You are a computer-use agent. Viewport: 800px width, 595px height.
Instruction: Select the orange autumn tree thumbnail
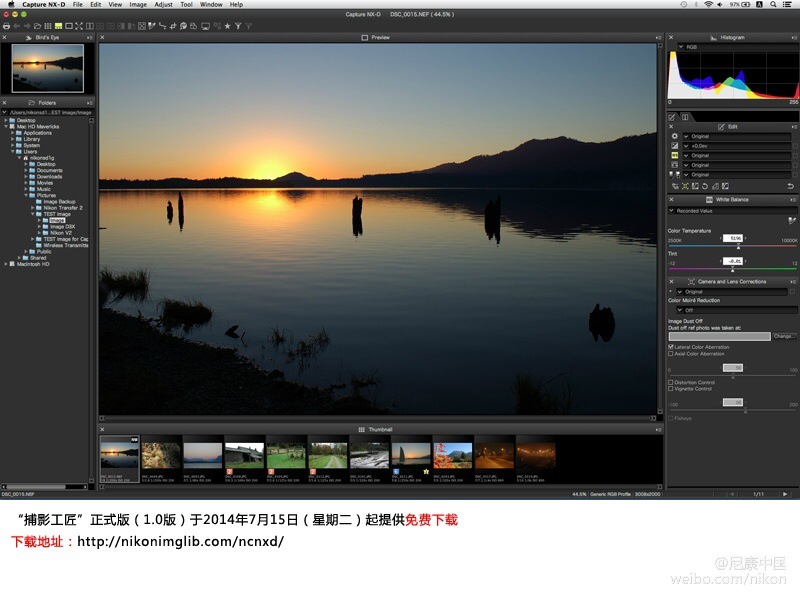pos(452,456)
